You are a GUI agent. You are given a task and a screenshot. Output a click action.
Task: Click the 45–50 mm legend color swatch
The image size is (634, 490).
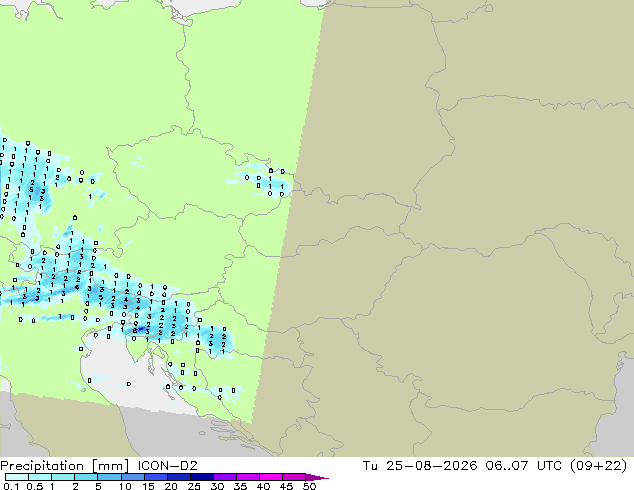coord(294,477)
